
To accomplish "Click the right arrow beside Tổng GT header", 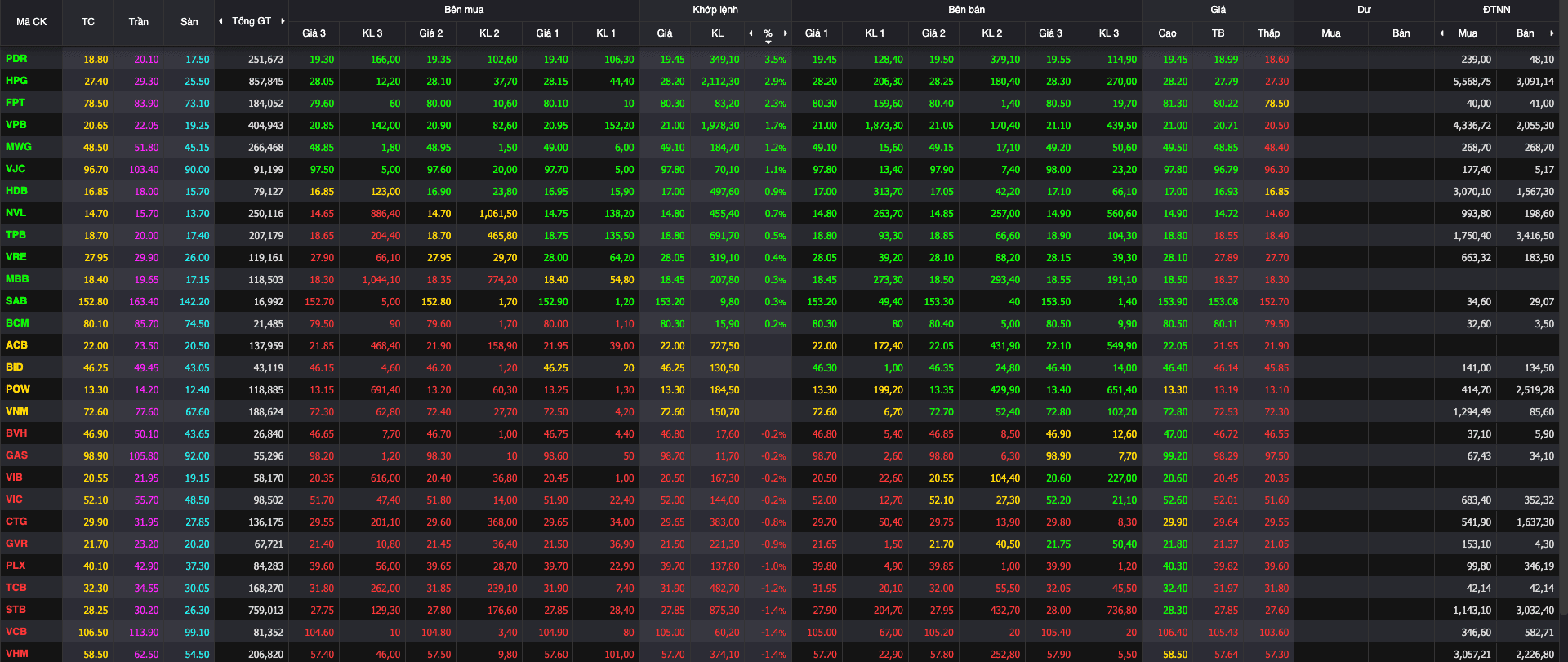I will (283, 21).
